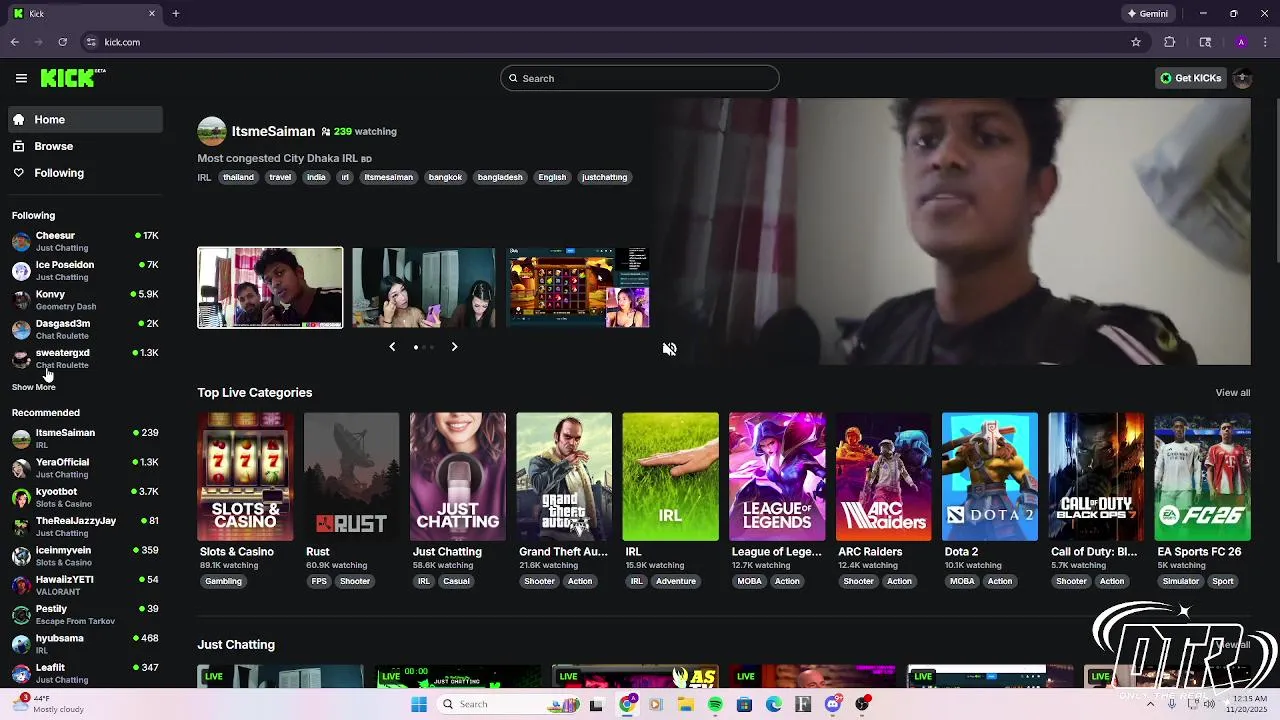The image size is (1280, 720).
Task: Click the 'bangladesh' tag
Action: (x=500, y=177)
